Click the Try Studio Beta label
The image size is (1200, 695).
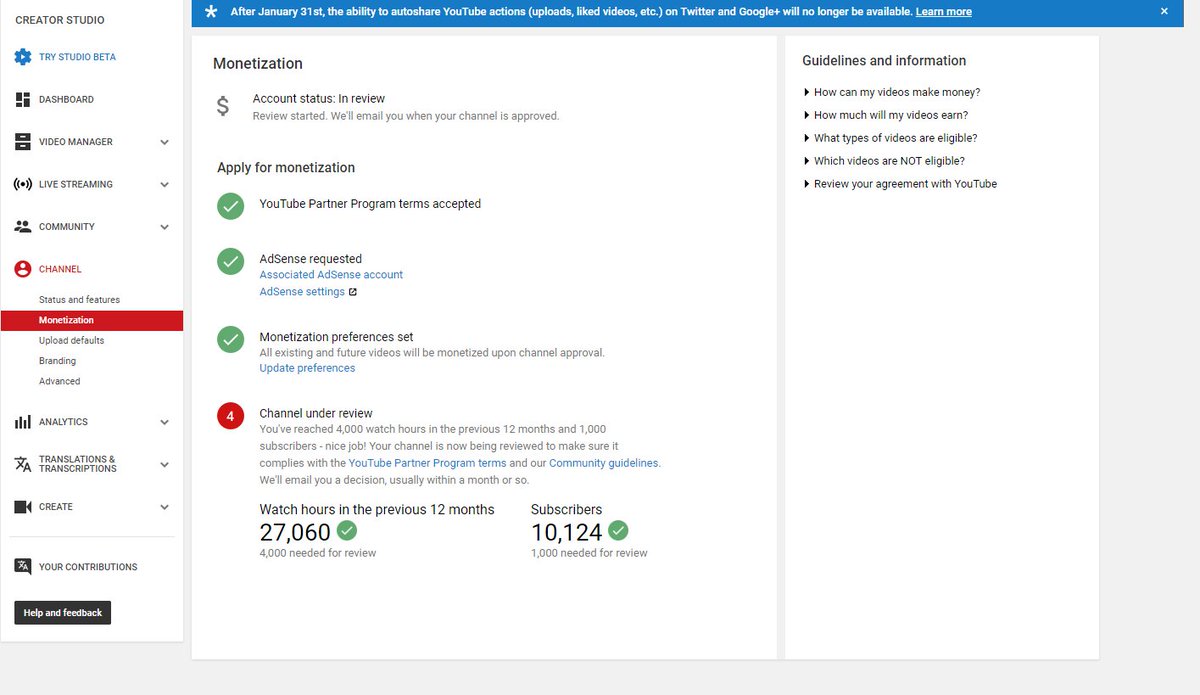(77, 57)
